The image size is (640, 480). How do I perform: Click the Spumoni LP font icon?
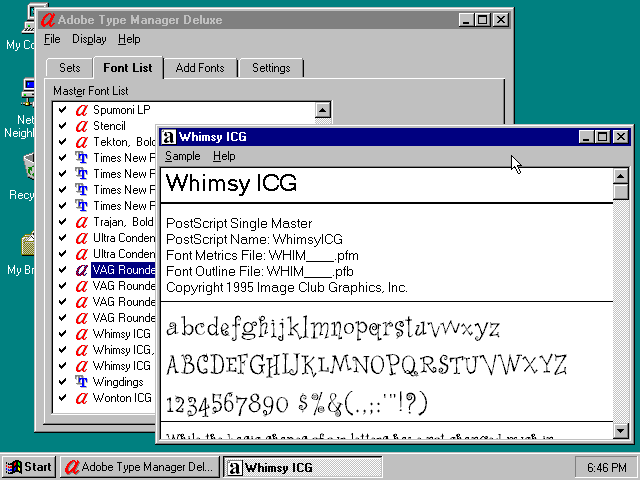point(81,110)
